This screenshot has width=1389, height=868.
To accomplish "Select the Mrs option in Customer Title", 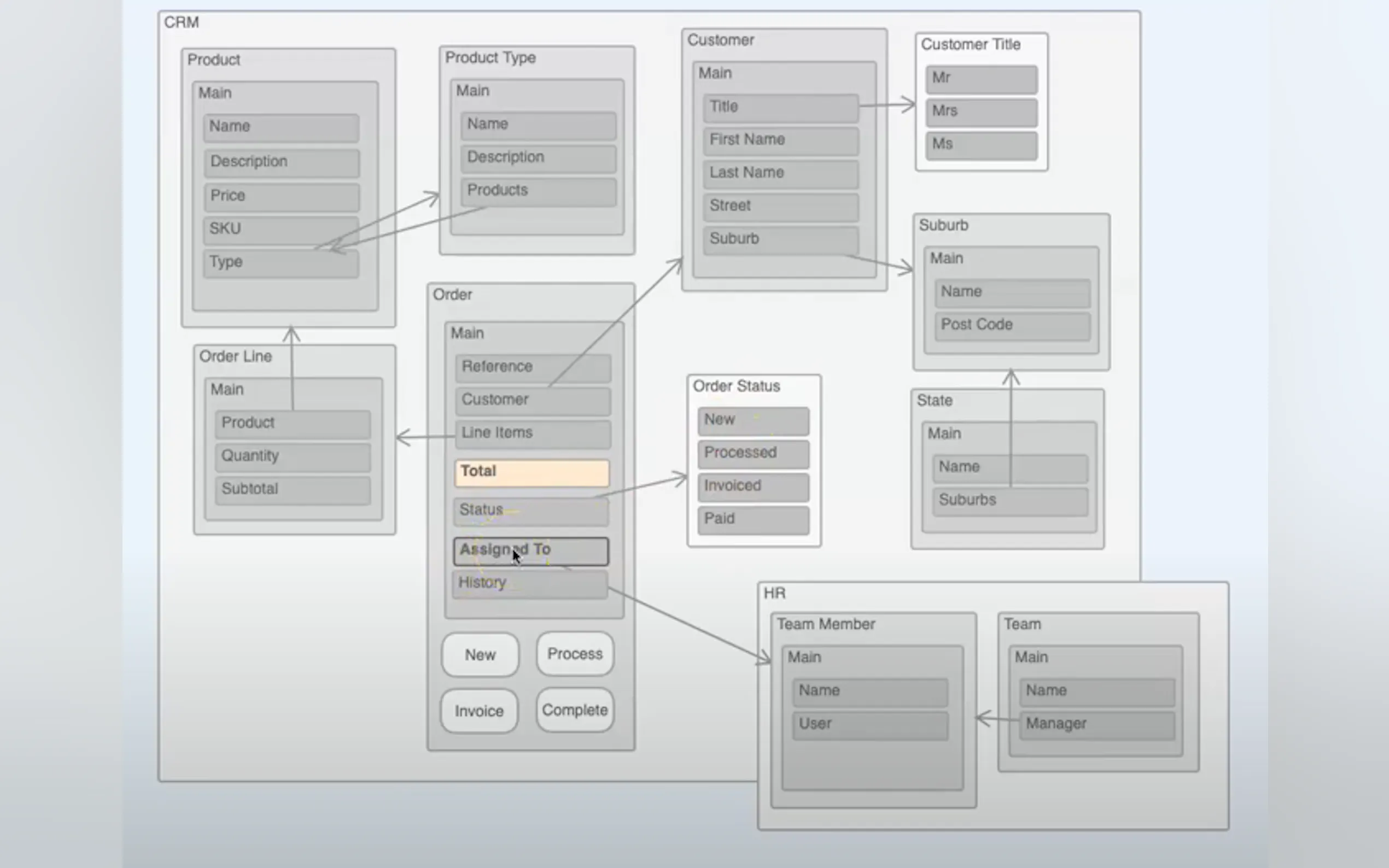I will pyautogui.click(x=981, y=112).
